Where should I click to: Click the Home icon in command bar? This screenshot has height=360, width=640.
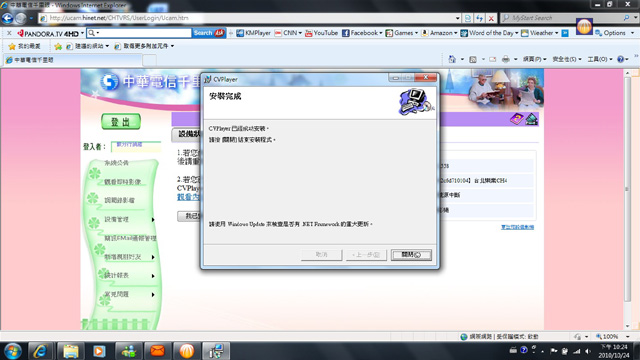[452, 59]
